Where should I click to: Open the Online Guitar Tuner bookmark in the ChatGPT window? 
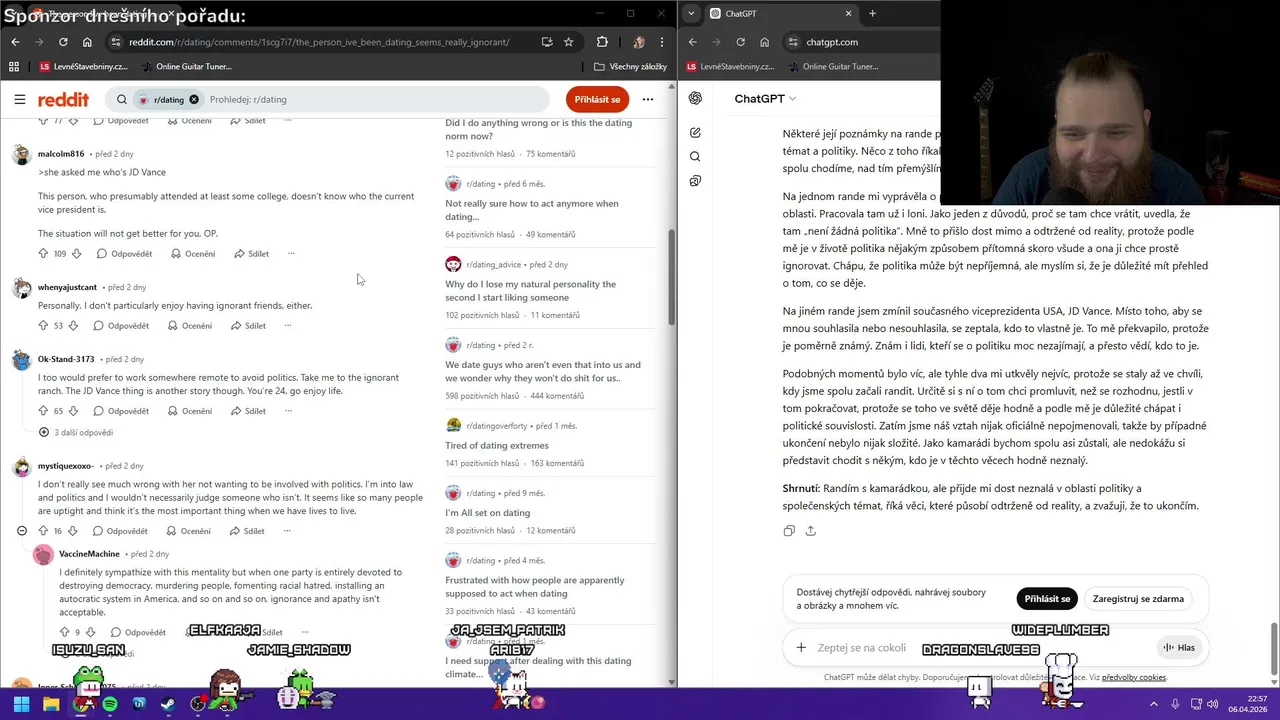833,67
